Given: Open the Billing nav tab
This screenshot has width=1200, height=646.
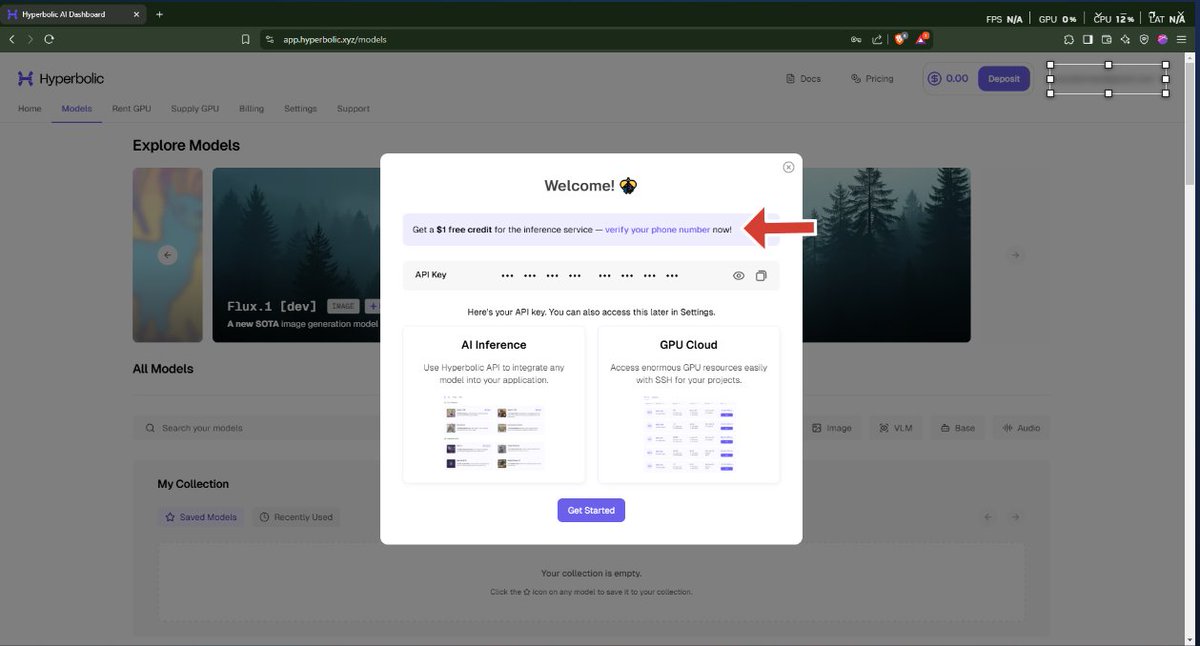Looking at the screenshot, I should click(251, 109).
